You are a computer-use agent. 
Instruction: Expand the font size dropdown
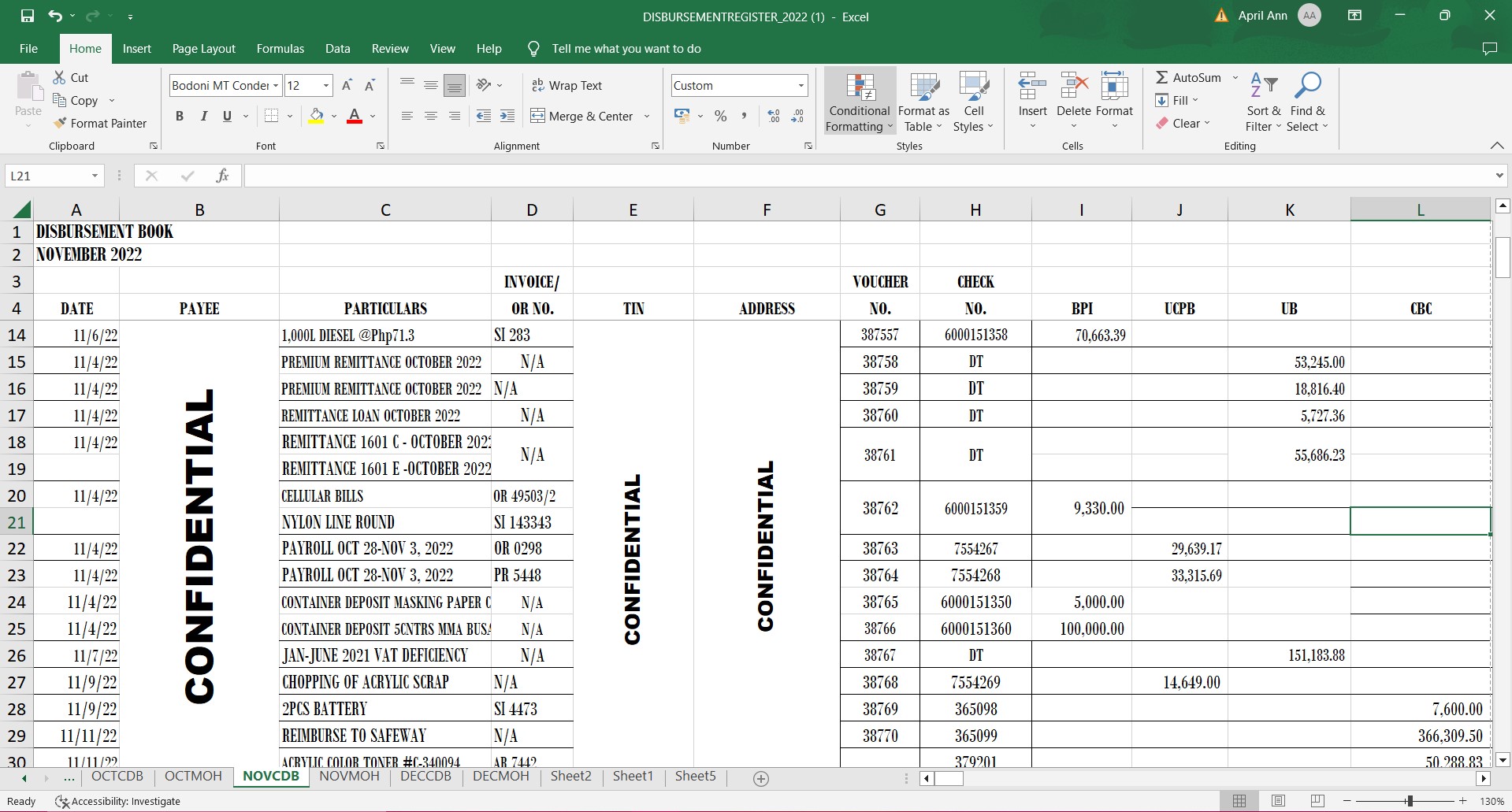click(326, 85)
